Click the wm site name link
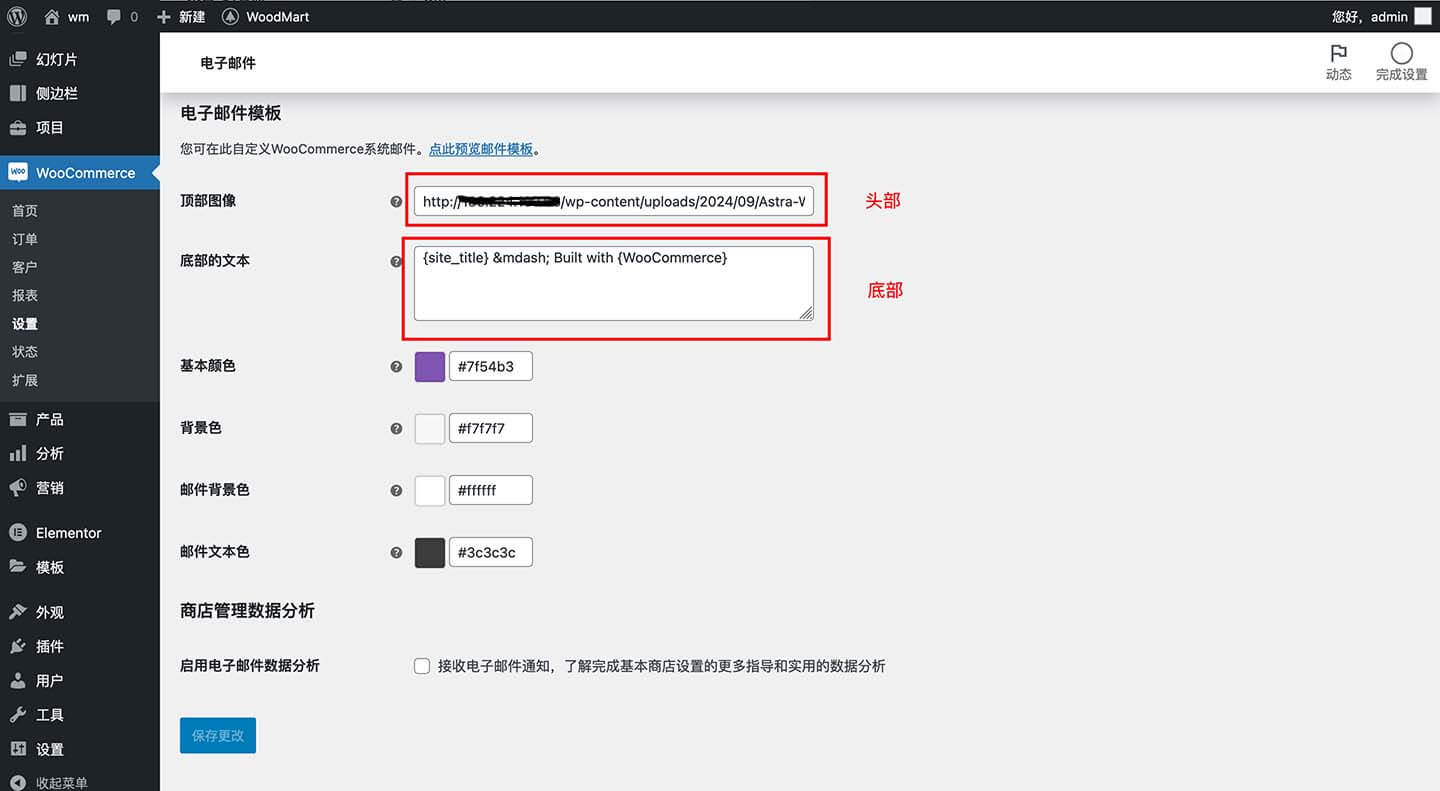Screen dimensions: 1440x791 tap(78, 17)
